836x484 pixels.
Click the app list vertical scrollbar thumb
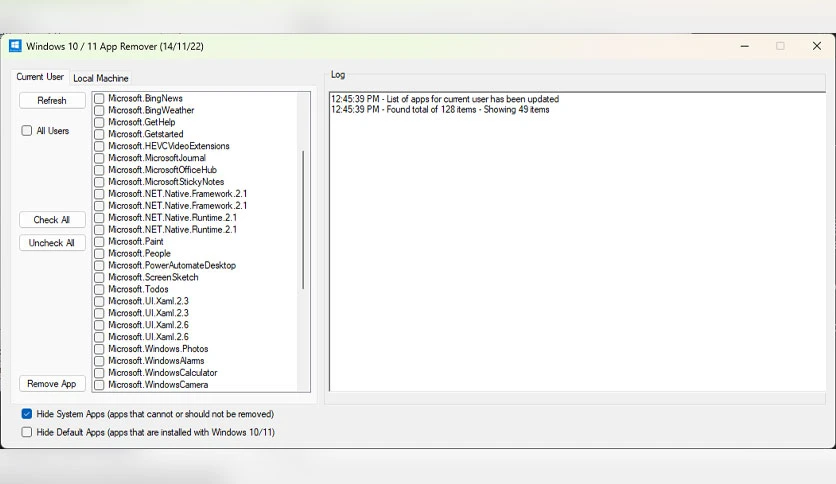(303, 220)
